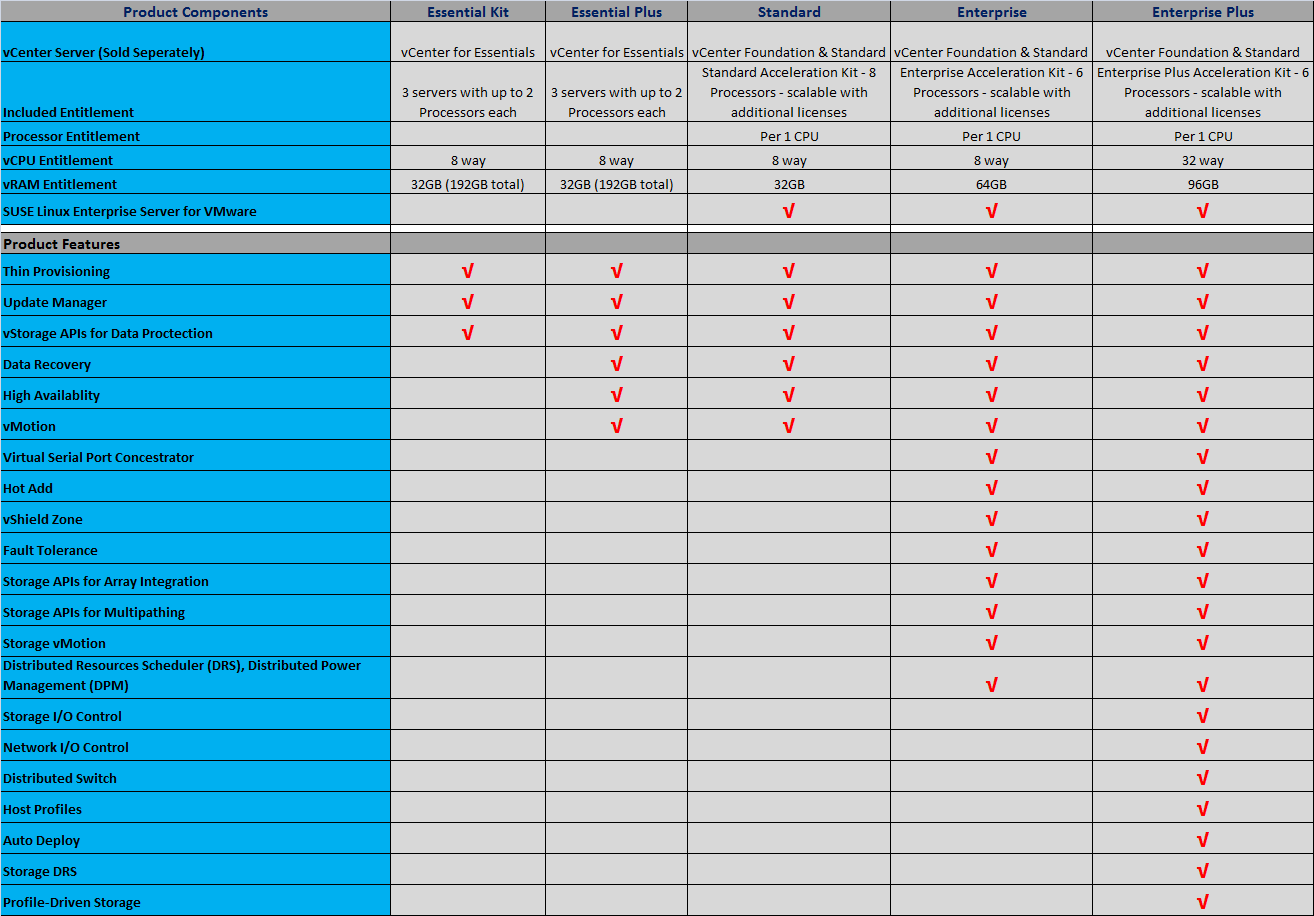Click SUSE Linux checkmark under Standard
The height and width of the screenshot is (916, 1314).
[x=788, y=211]
